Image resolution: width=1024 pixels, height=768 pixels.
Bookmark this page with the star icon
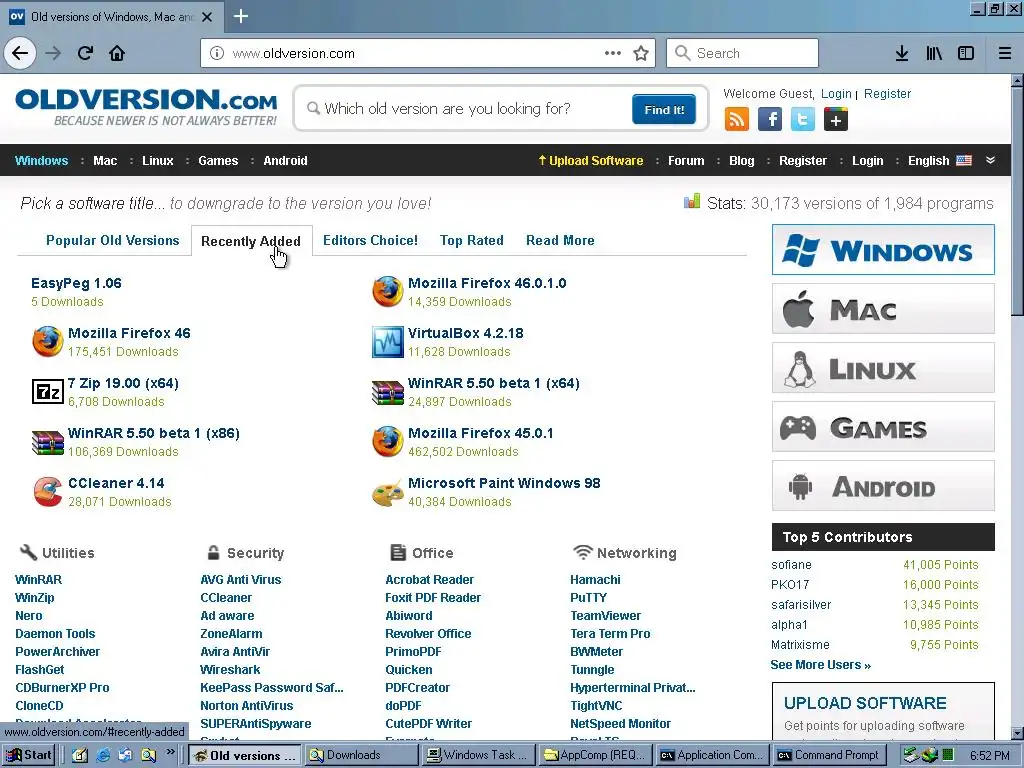[641, 53]
